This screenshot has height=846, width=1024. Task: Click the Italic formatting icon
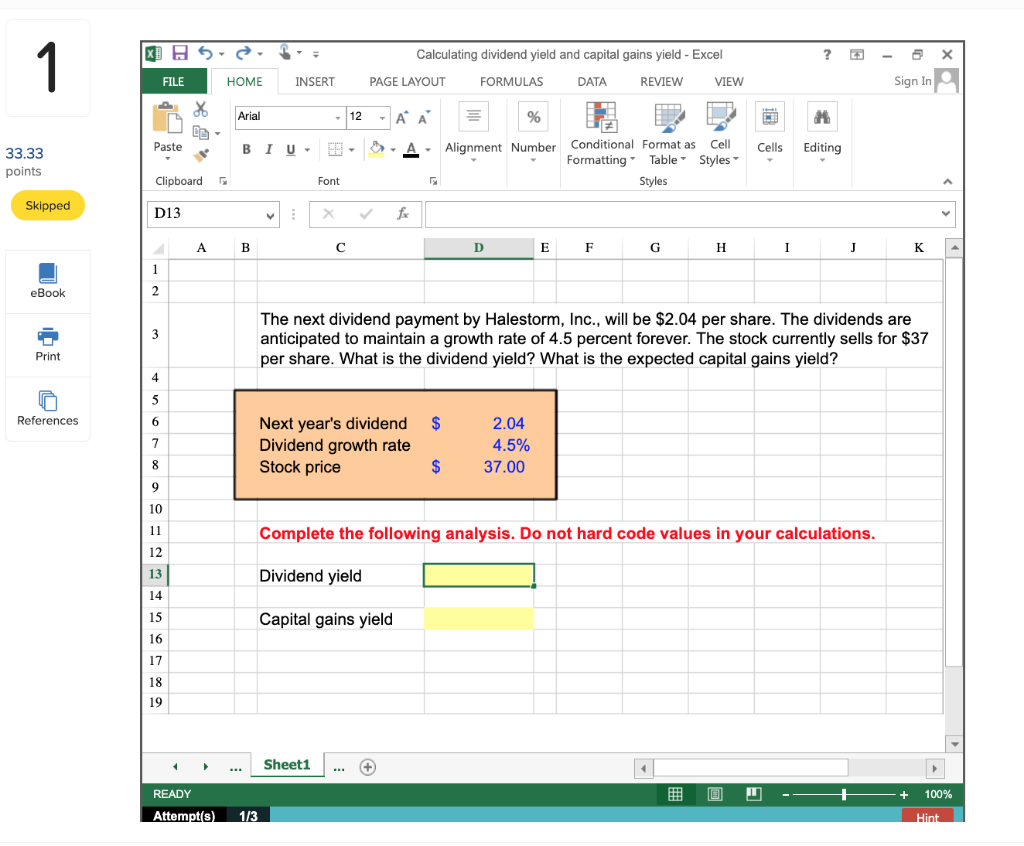tap(269, 149)
